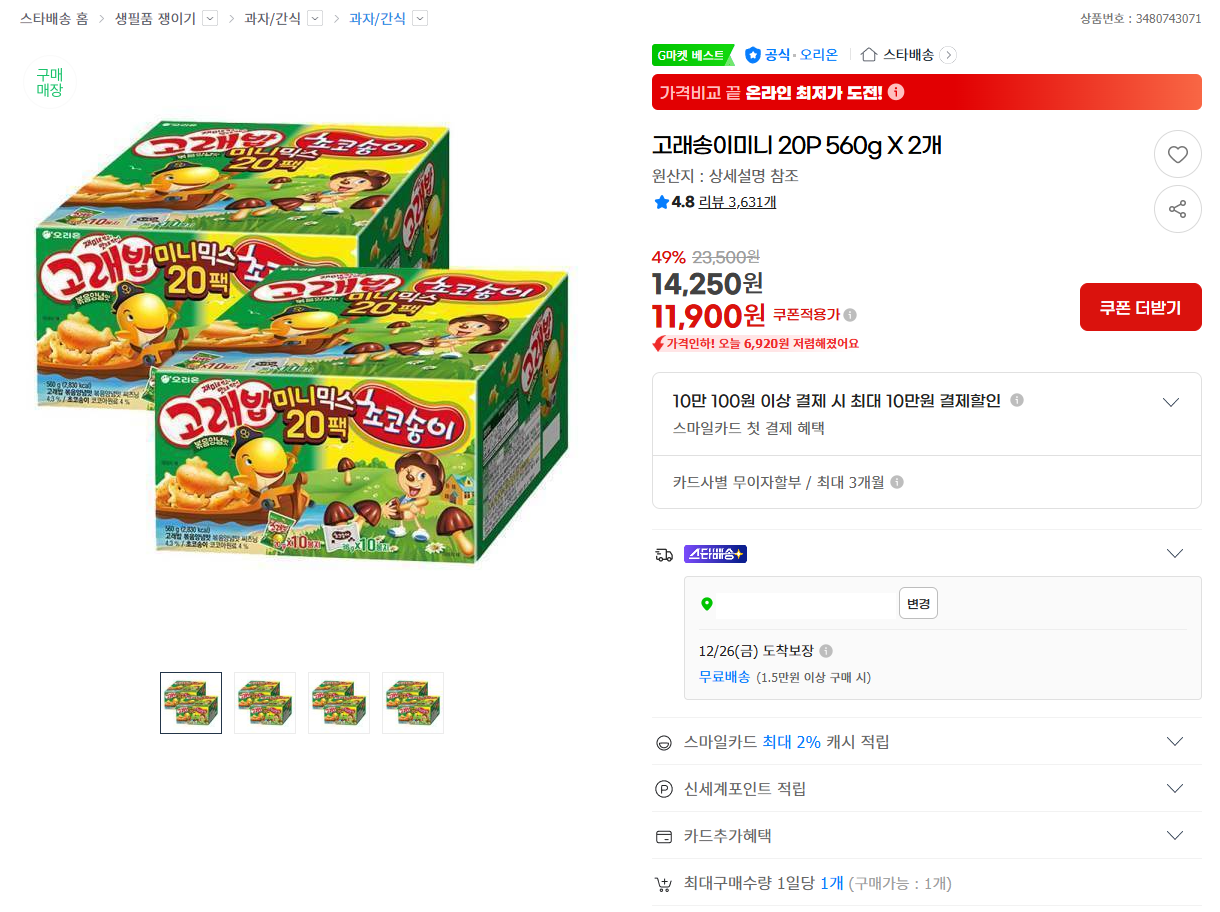Screen dimensions: 1220x912
Task: Click the delivery truck icon
Action: pyautogui.click(x=663, y=553)
